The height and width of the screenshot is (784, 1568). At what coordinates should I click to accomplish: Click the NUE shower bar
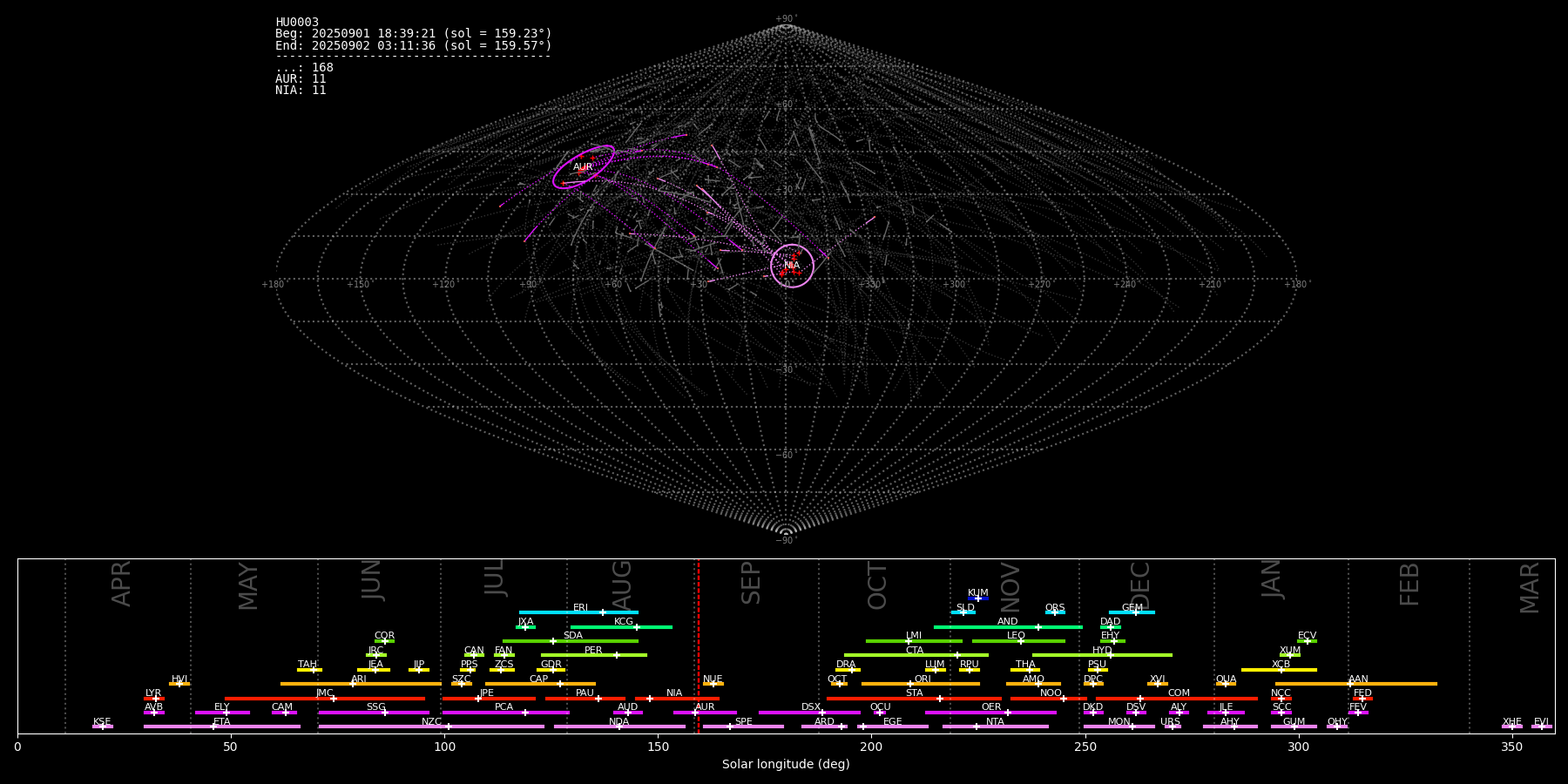(x=713, y=684)
